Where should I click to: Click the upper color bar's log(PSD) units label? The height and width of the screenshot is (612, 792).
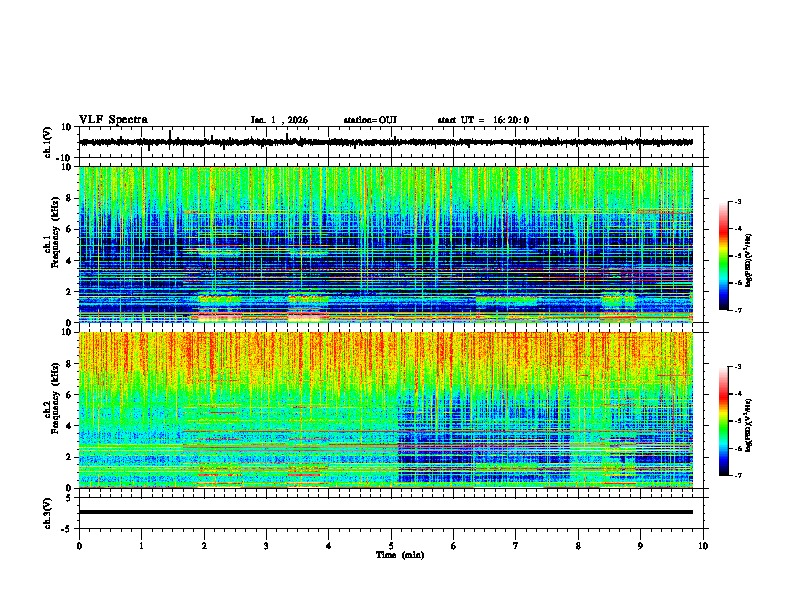(x=749, y=260)
